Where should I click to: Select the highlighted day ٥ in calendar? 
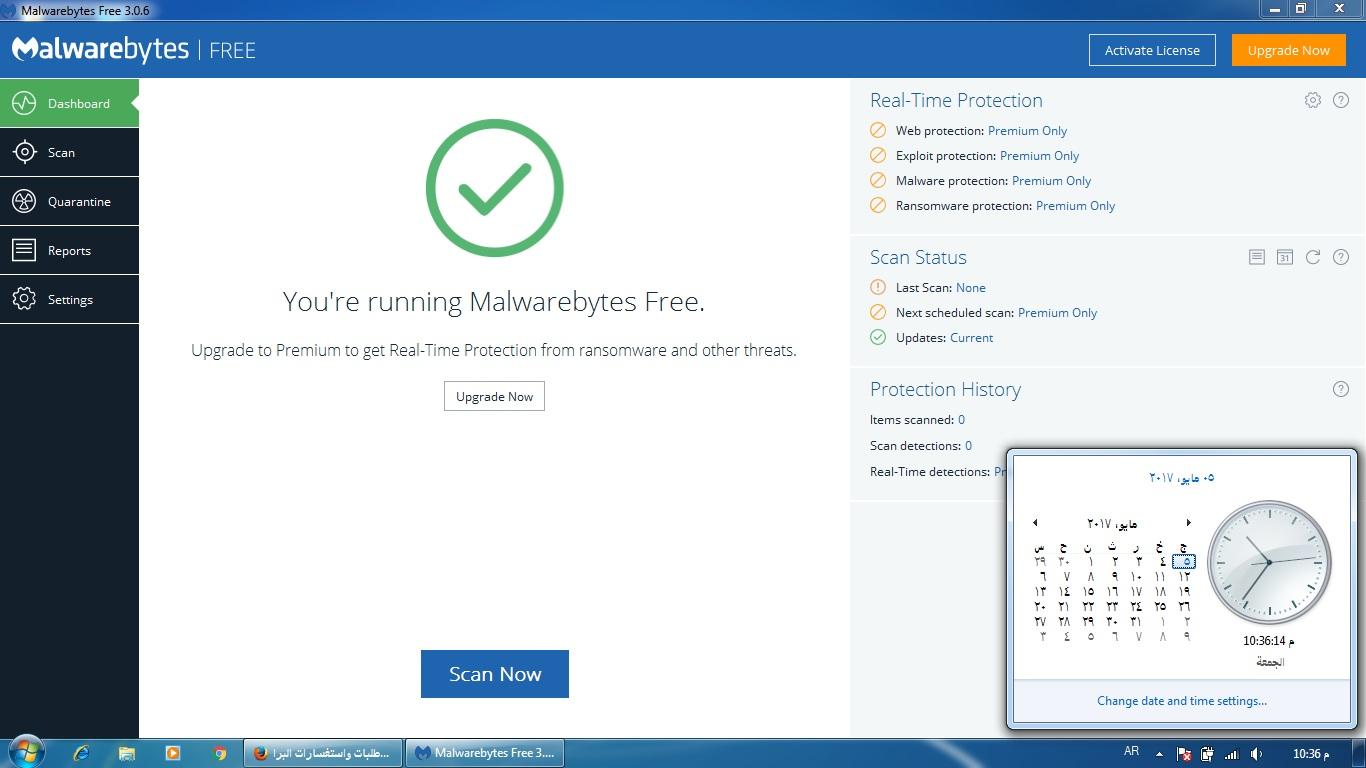click(1184, 561)
